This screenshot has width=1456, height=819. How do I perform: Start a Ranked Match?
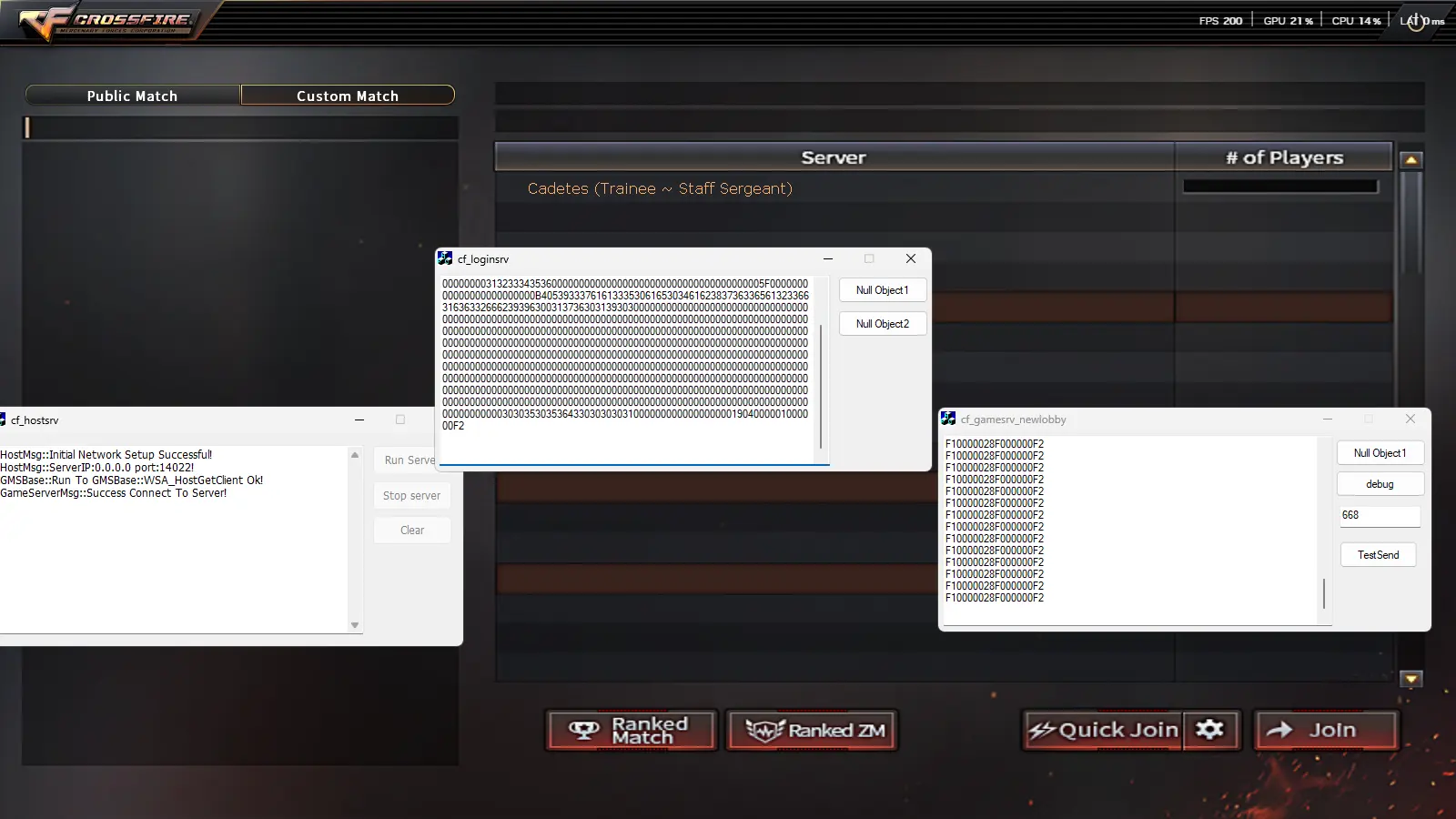coord(632,730)
